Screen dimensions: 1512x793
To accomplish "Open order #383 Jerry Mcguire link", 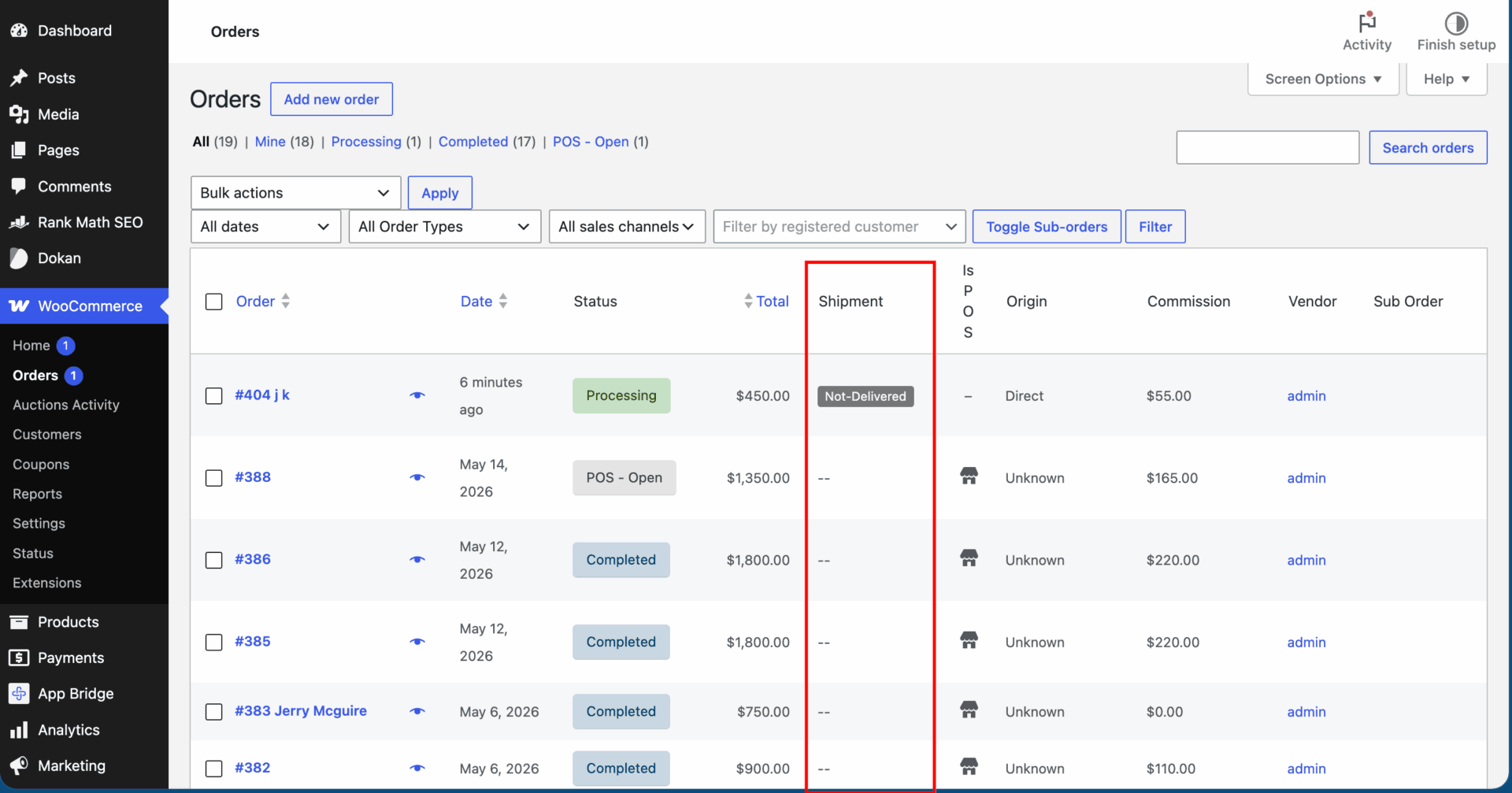I will 301,711.
